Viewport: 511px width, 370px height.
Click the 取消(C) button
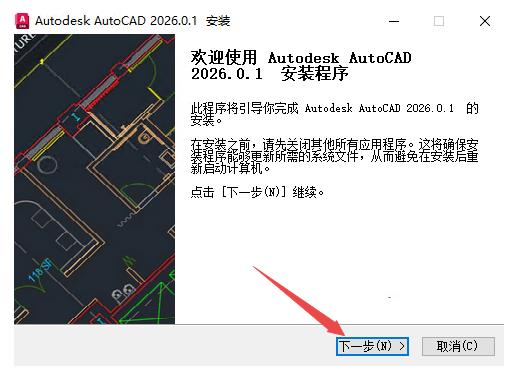pos(458,346)
